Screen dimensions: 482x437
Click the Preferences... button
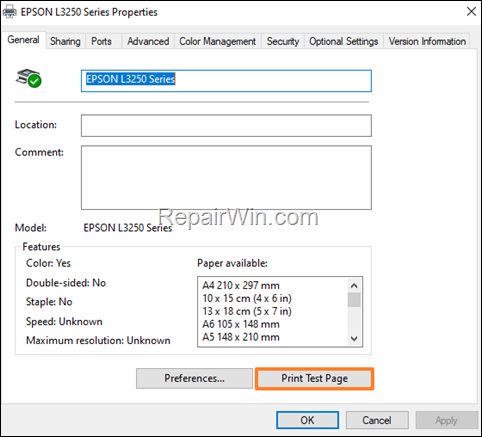tap(194, 378)
